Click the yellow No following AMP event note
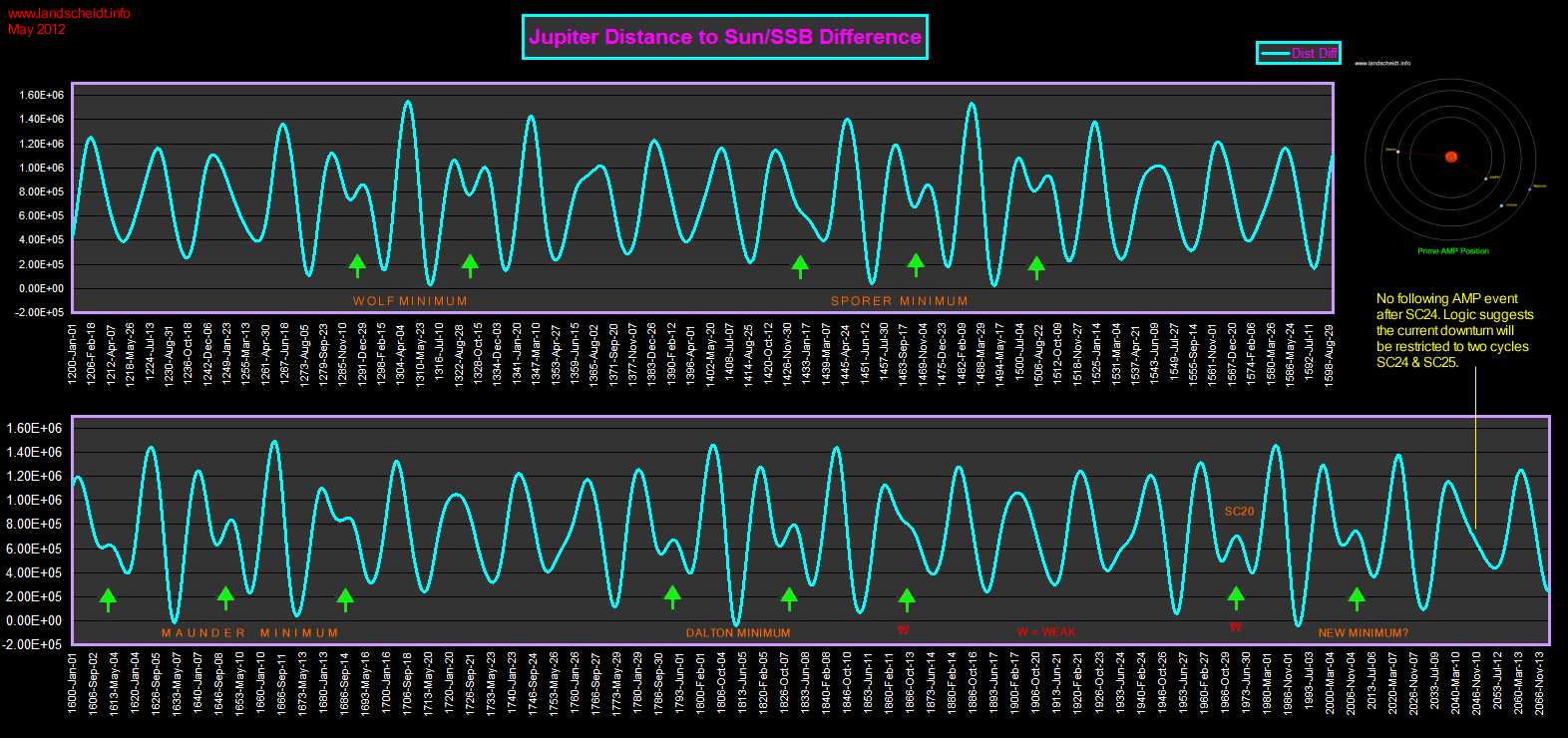Screen dimensions: 1568x738 click(x=1455, y=330)
